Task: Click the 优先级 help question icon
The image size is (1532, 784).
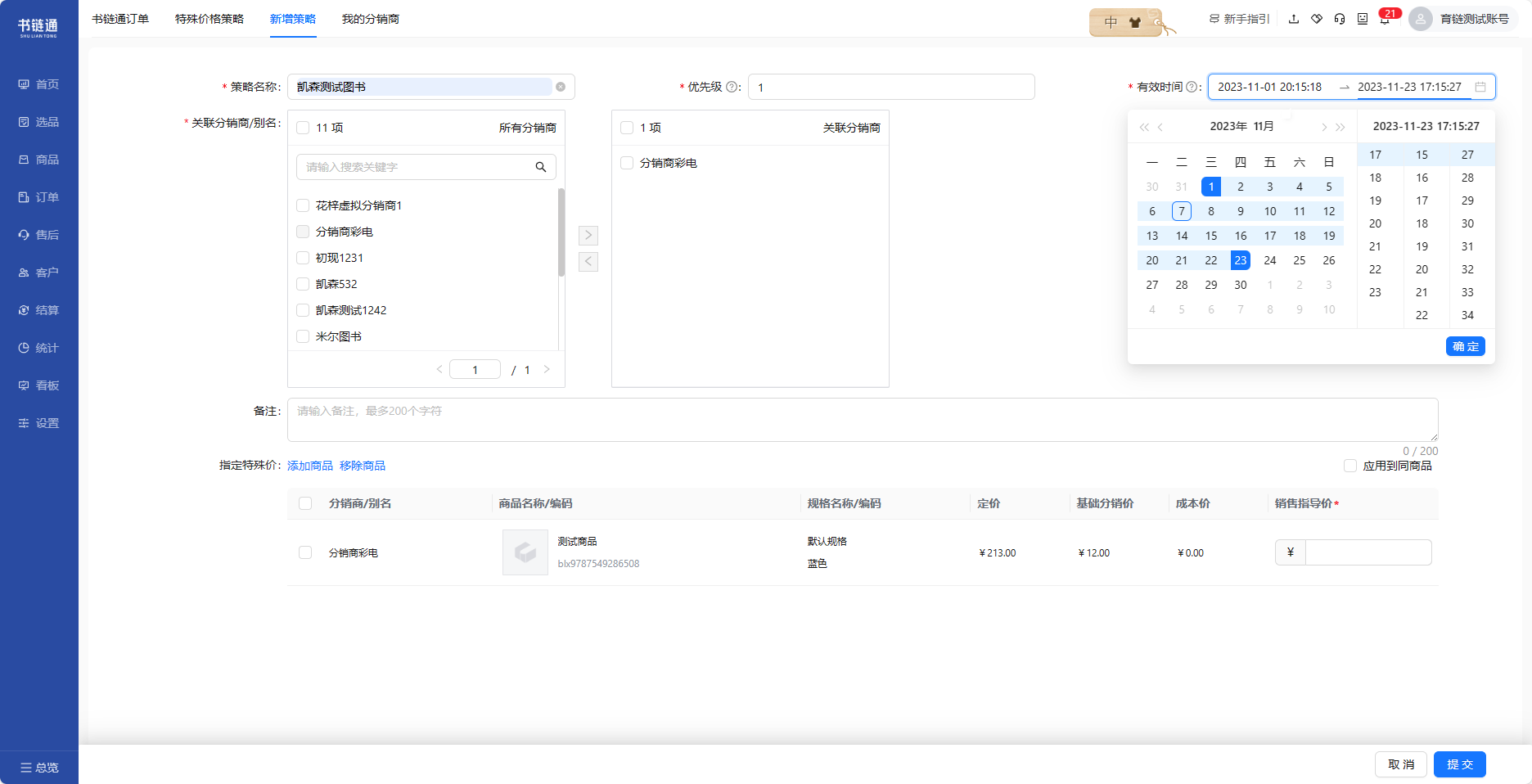Action: pos(732,87)
